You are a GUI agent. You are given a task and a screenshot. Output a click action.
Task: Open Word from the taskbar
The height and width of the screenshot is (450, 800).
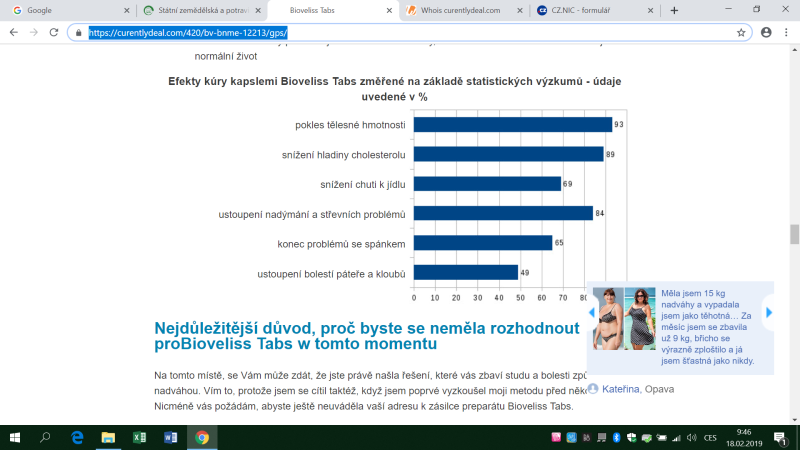(170, 437)
